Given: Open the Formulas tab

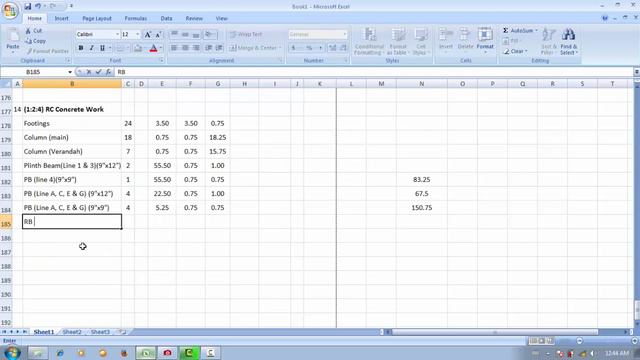Looking at the screenshot, I should coord(136,18).
